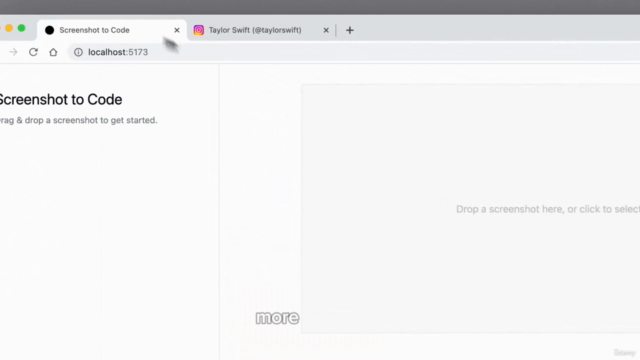
Task: Click the screenshot drop zone area
Action: click(x=471, y=209)
